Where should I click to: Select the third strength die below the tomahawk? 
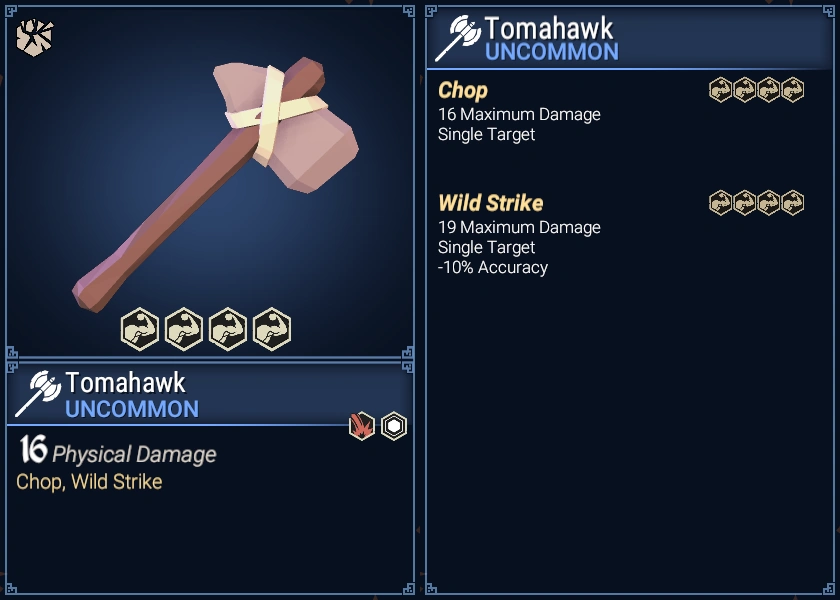[x=228, y=329]
